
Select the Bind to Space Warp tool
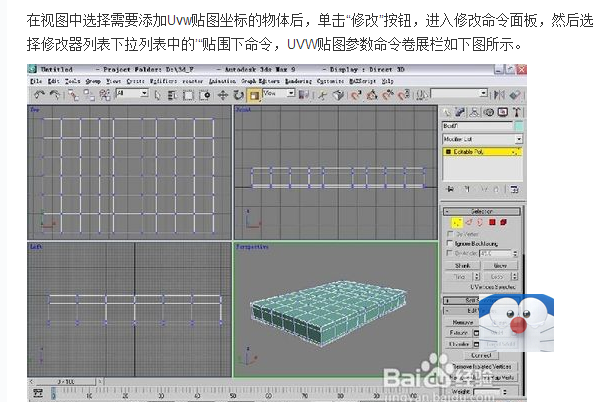point(104,95)
